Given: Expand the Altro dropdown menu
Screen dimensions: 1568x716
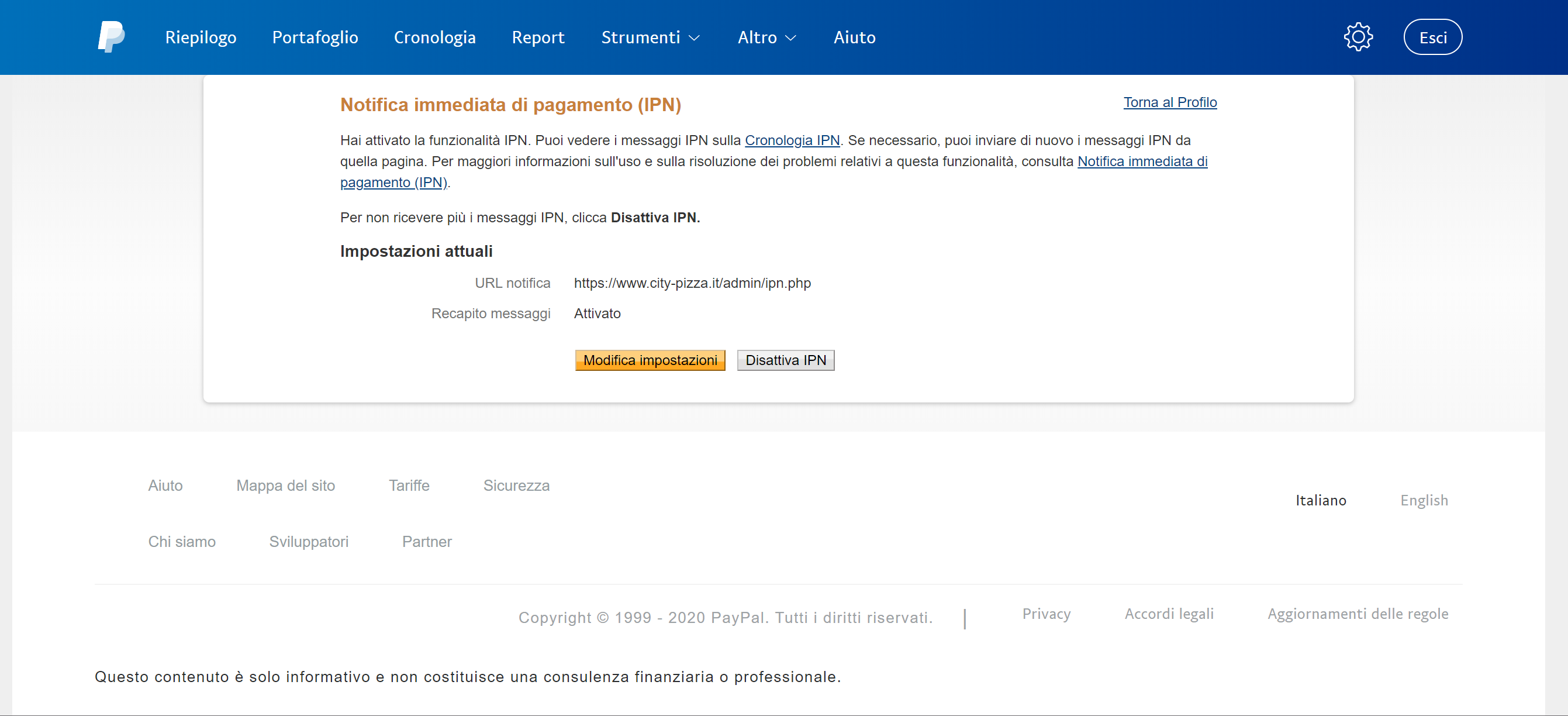Looking at the screenshot, I should pyautogui.click(x=766, y=37).
